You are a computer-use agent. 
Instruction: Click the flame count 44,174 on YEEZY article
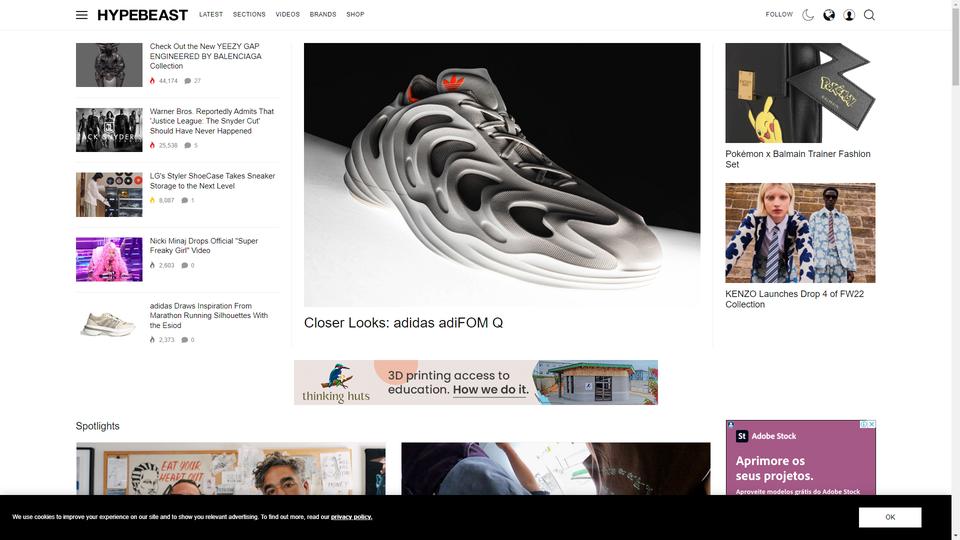(163, 81)
